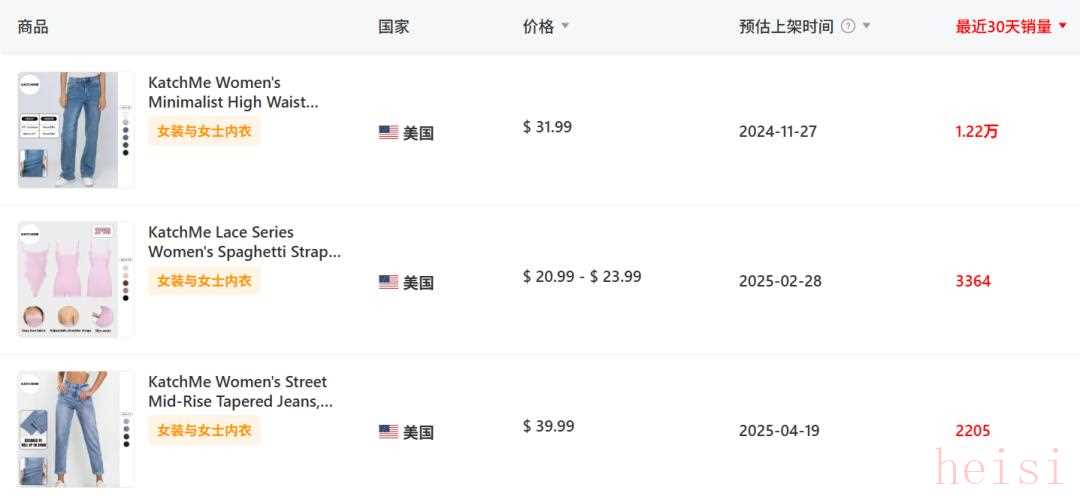Toggle the sort arrow next to 预估上架时间

click(x=866, y=27)
